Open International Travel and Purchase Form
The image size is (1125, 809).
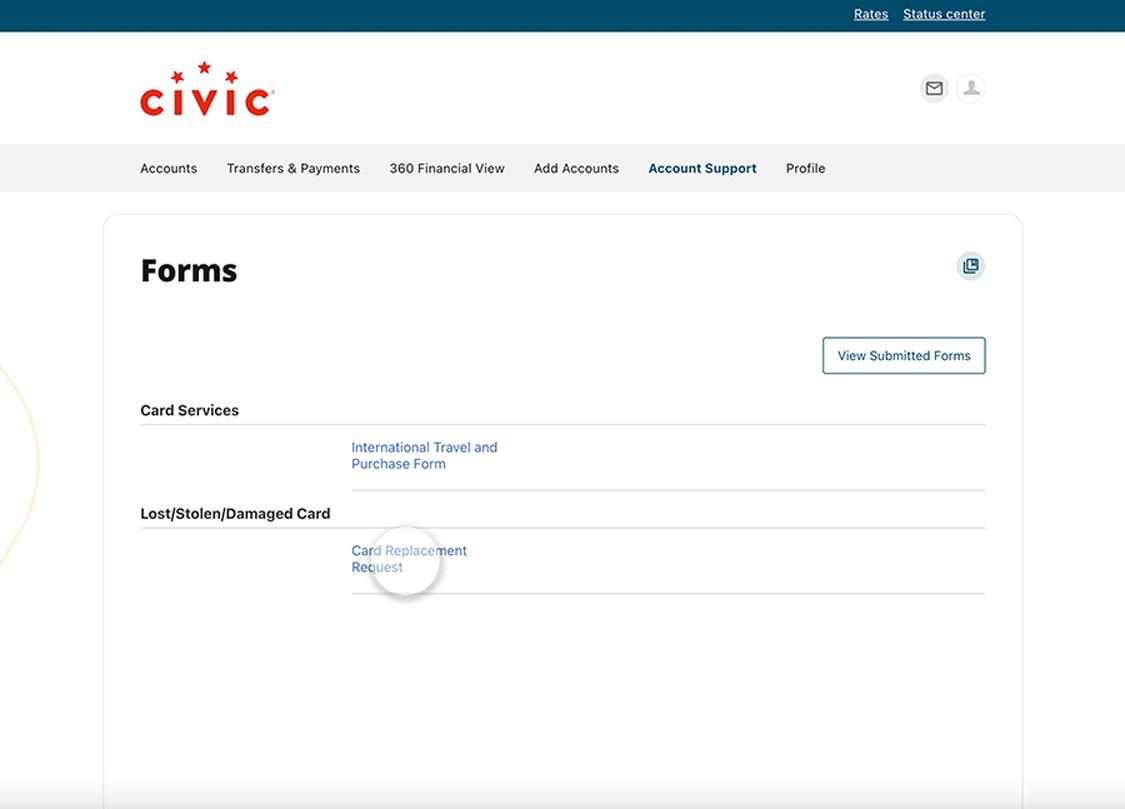[x=424, y=455]
